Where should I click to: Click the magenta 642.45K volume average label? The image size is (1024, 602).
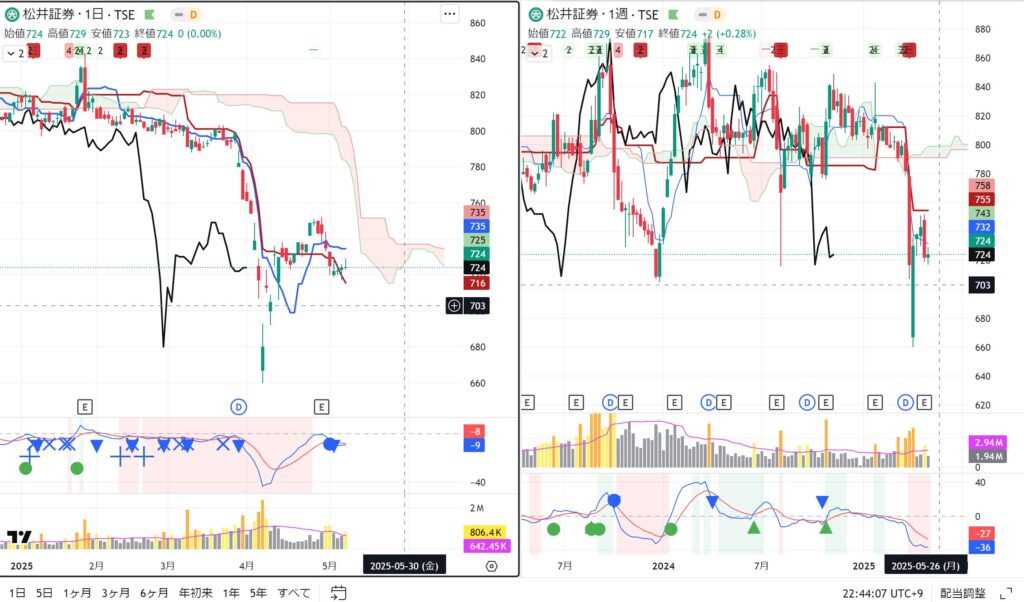pos(487,546)
